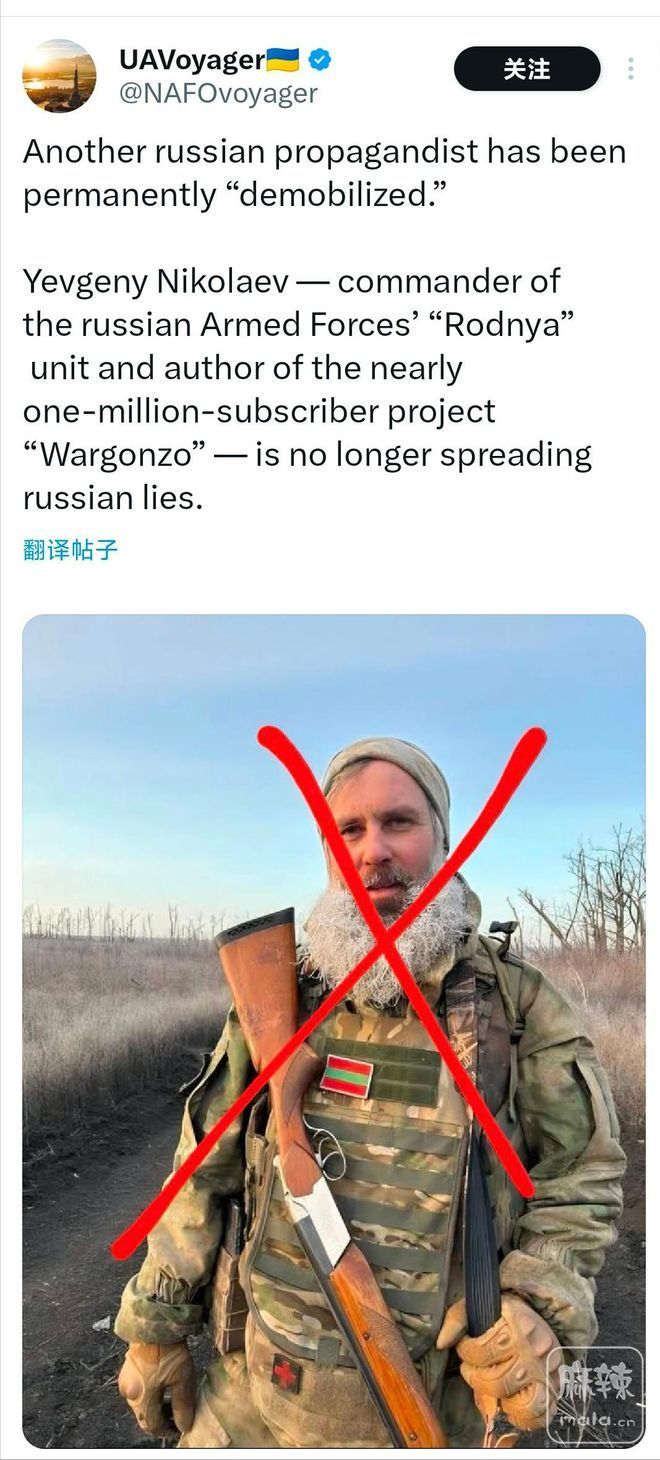Screen dimensions: 660x1460
Task: Click the Ukrainian flag emoji by the name
Action: pyautogui.click(x=283, y=61)
